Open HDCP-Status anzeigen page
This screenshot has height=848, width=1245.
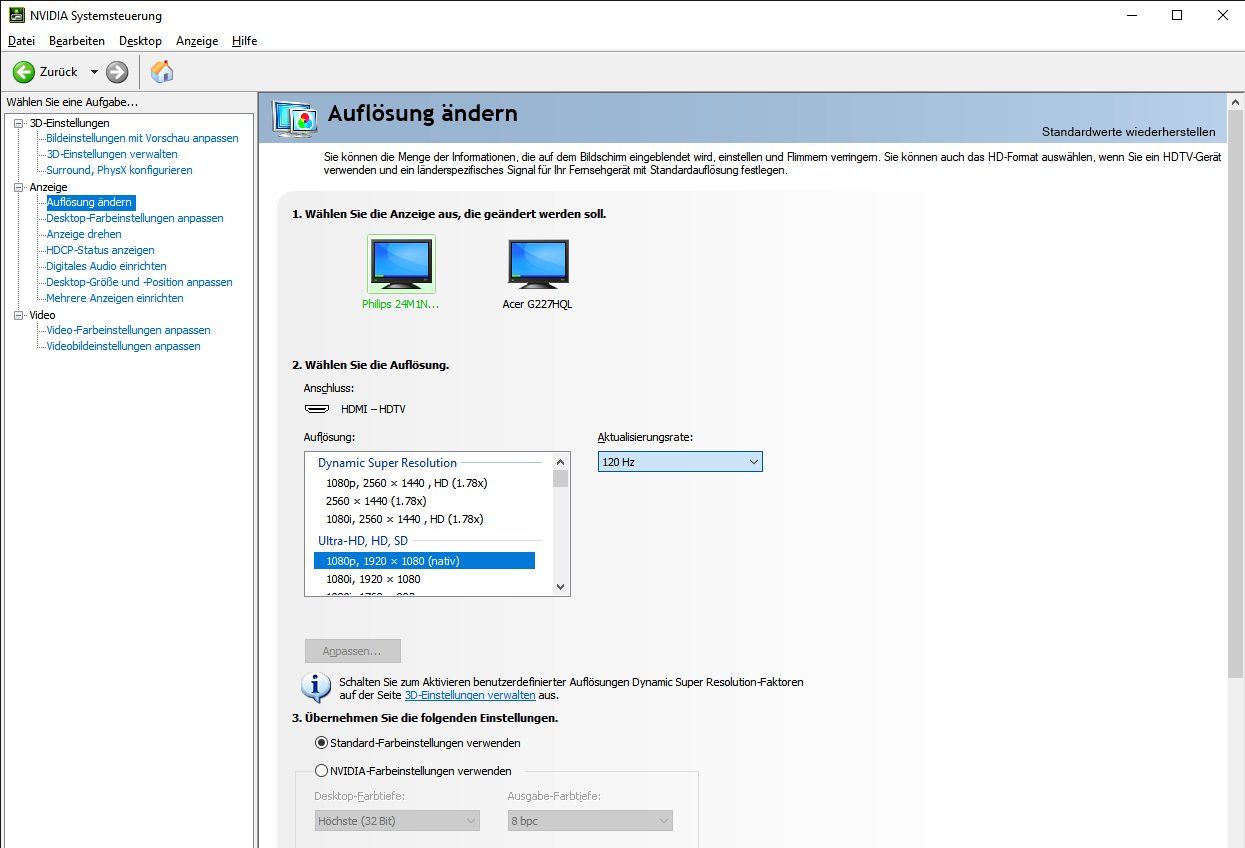[100, 250]
